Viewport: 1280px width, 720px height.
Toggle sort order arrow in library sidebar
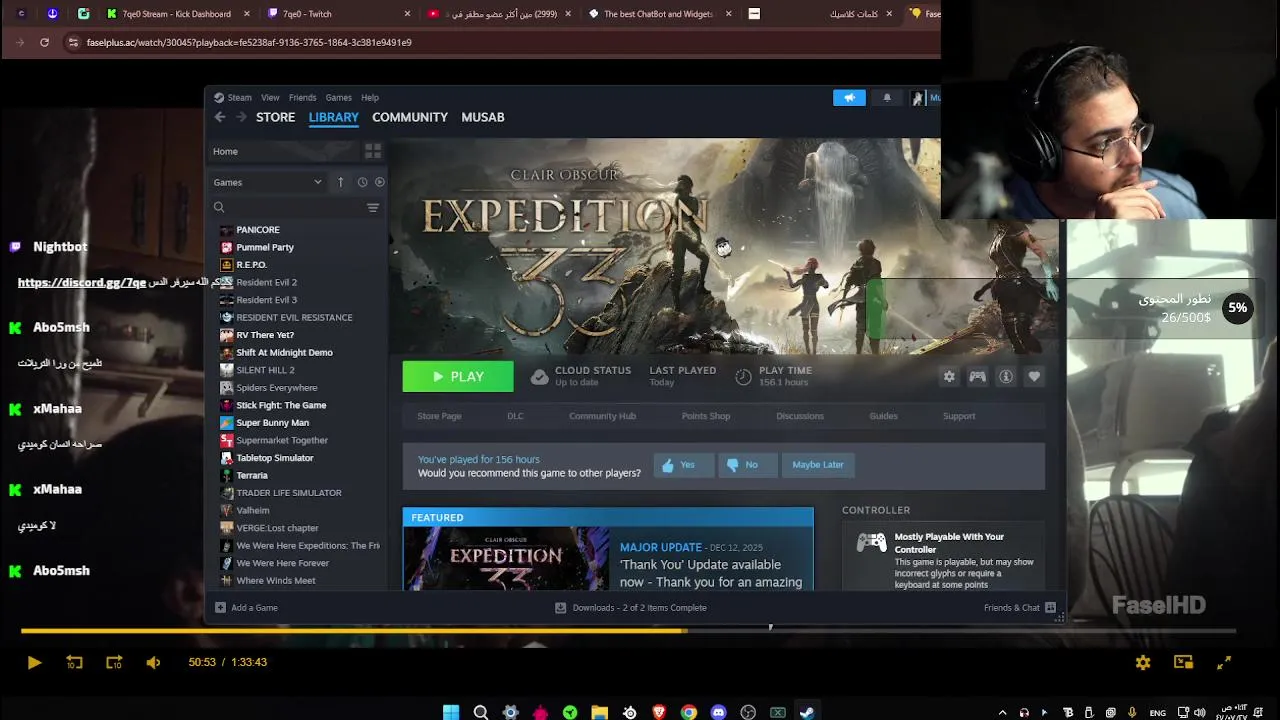340,182
